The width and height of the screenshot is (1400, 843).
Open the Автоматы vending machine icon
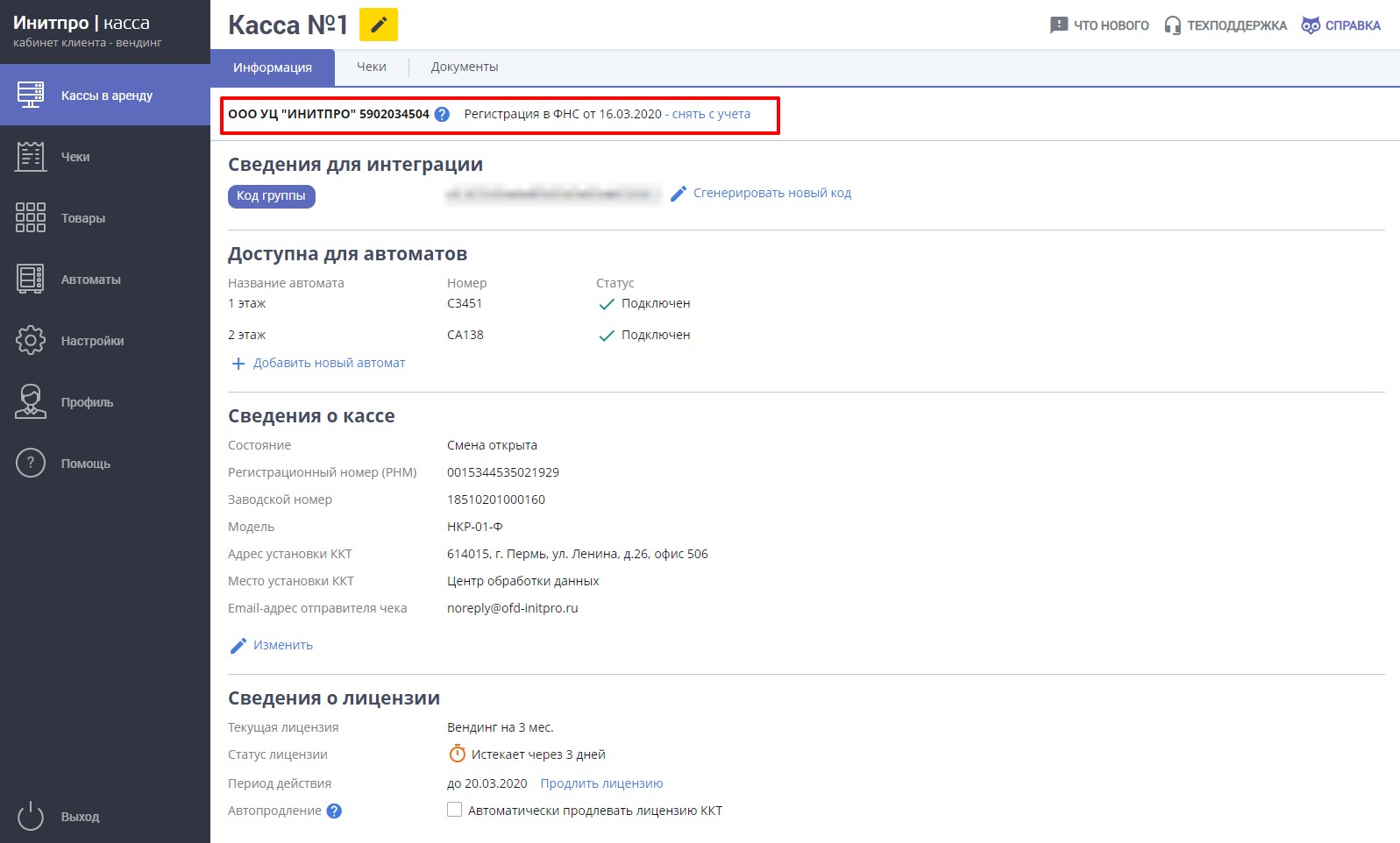(31, 279)
